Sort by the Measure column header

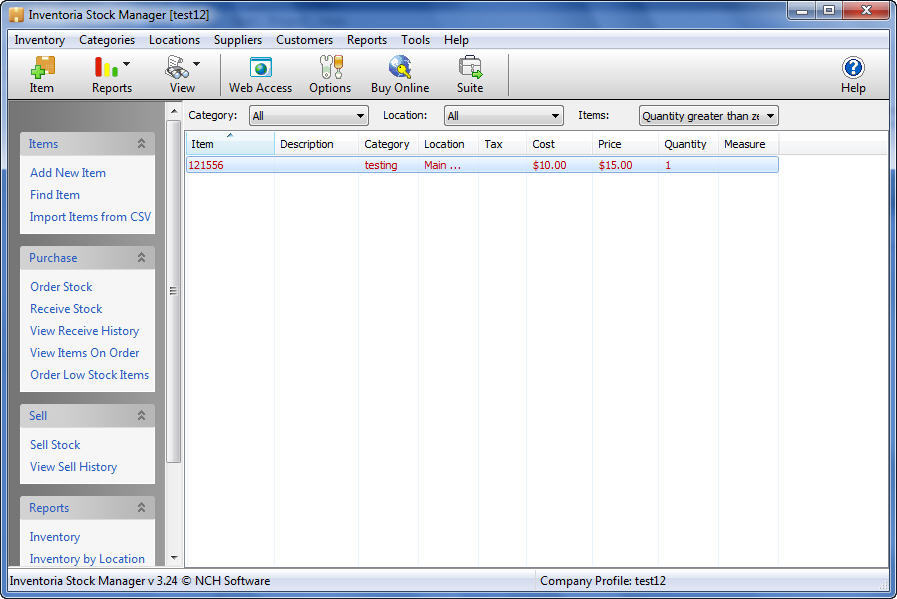(x=748, y=144)
